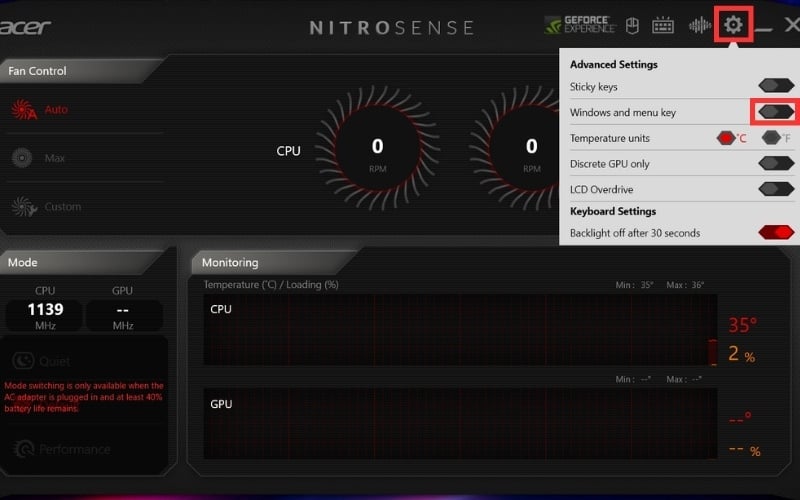Select the Max fan mode icon
This screenshot has height=500, width=800.
click(x=22, y=158)
